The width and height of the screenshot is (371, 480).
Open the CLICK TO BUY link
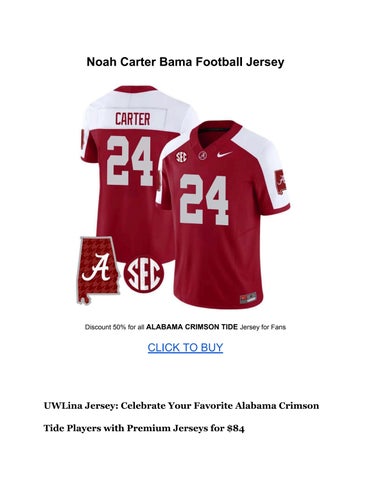tap(185, 348)
